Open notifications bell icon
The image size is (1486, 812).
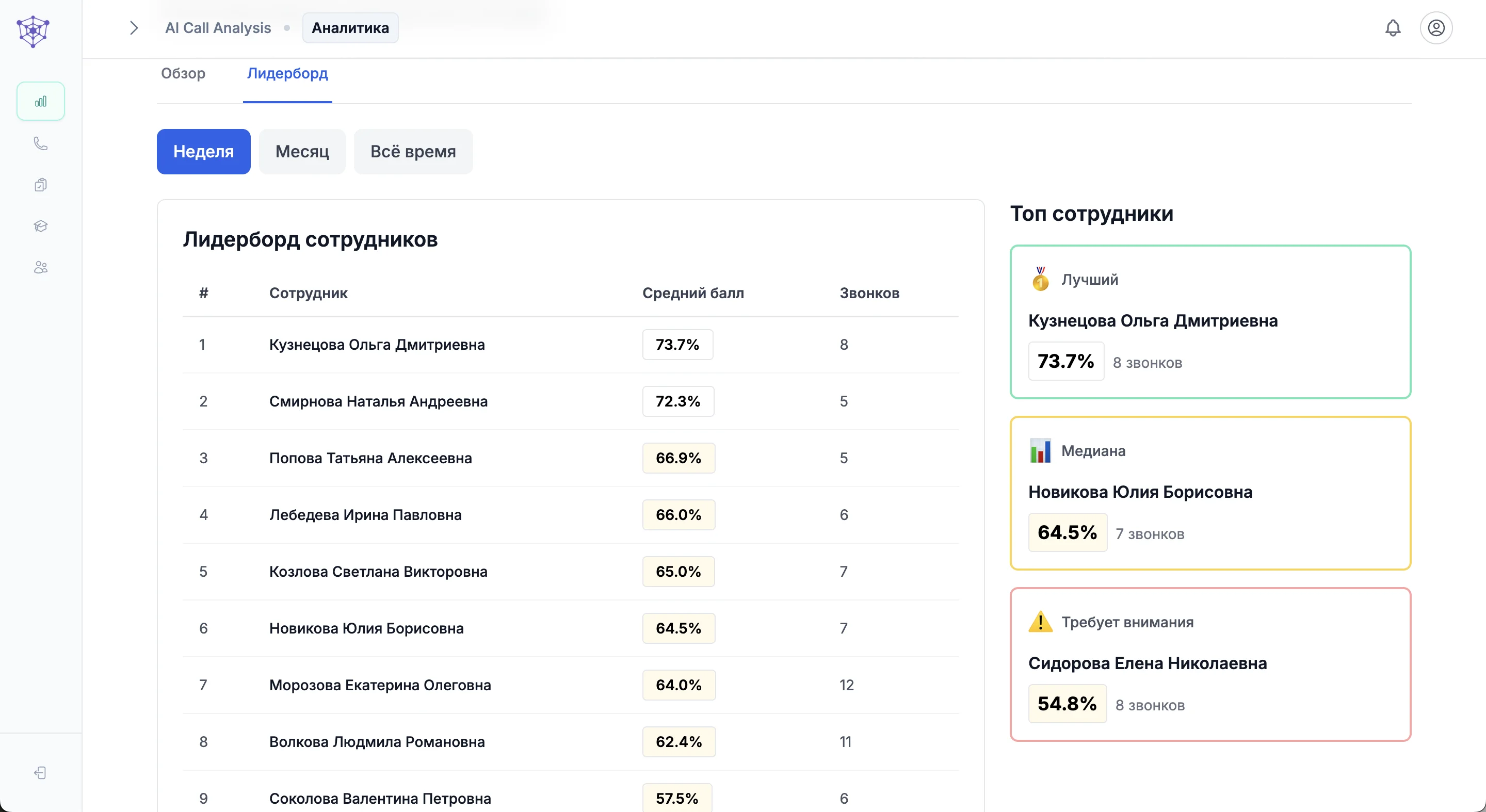click(1393, 28)
